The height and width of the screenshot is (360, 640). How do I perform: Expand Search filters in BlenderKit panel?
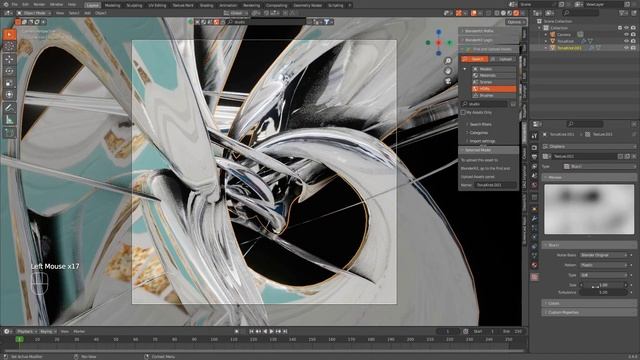pyautogui.click(x=480, y=124)
